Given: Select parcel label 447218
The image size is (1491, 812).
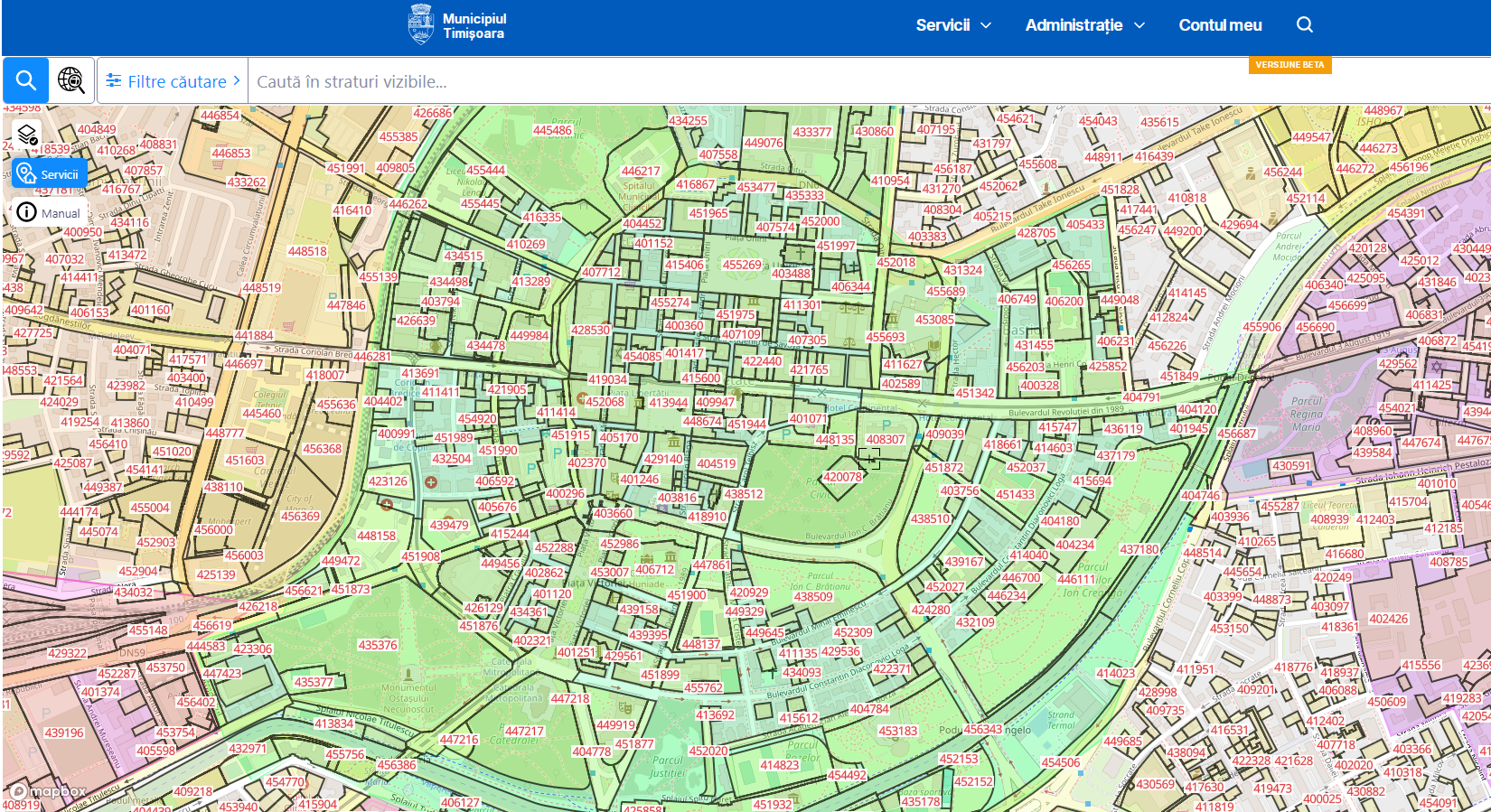Looking at the screenshot, I should coord(570,698).
